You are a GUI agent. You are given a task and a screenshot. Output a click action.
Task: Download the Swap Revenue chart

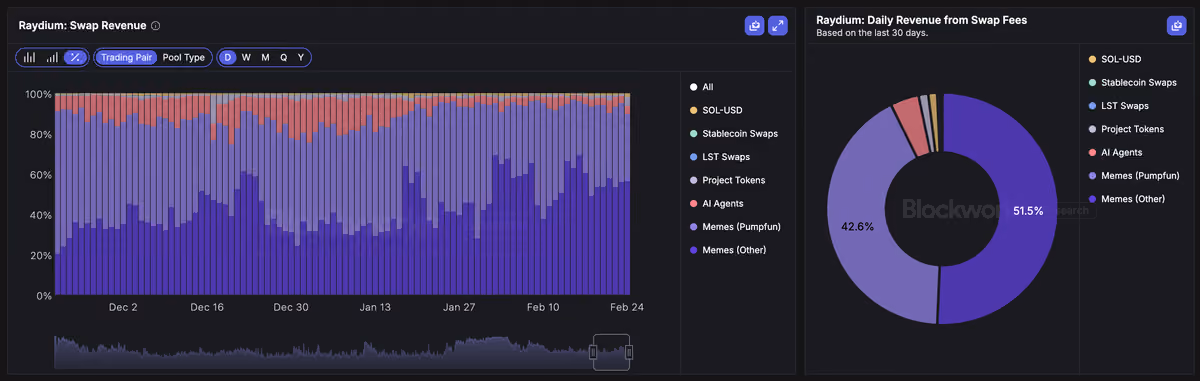[754, 26]
